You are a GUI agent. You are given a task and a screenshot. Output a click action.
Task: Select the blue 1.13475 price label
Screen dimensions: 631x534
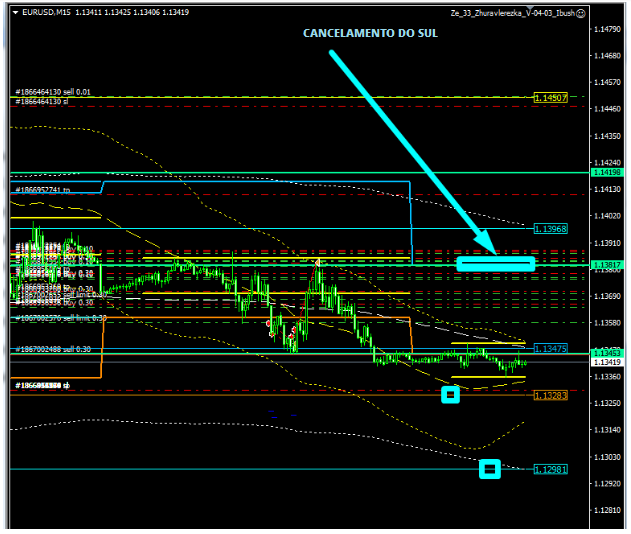tap(551, 348)
